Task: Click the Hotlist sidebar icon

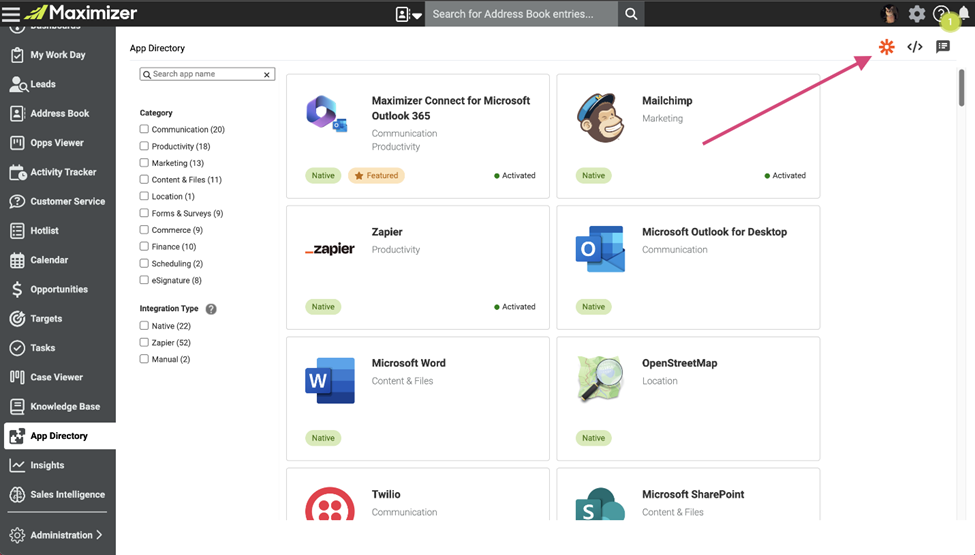Action: tap(17, 231)
